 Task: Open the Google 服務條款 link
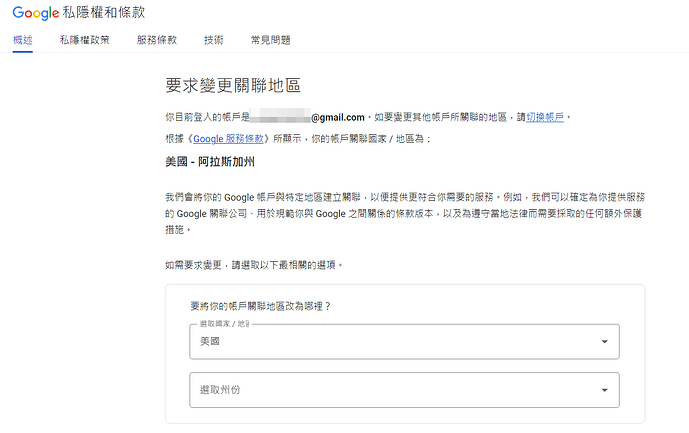click(228, 139)
